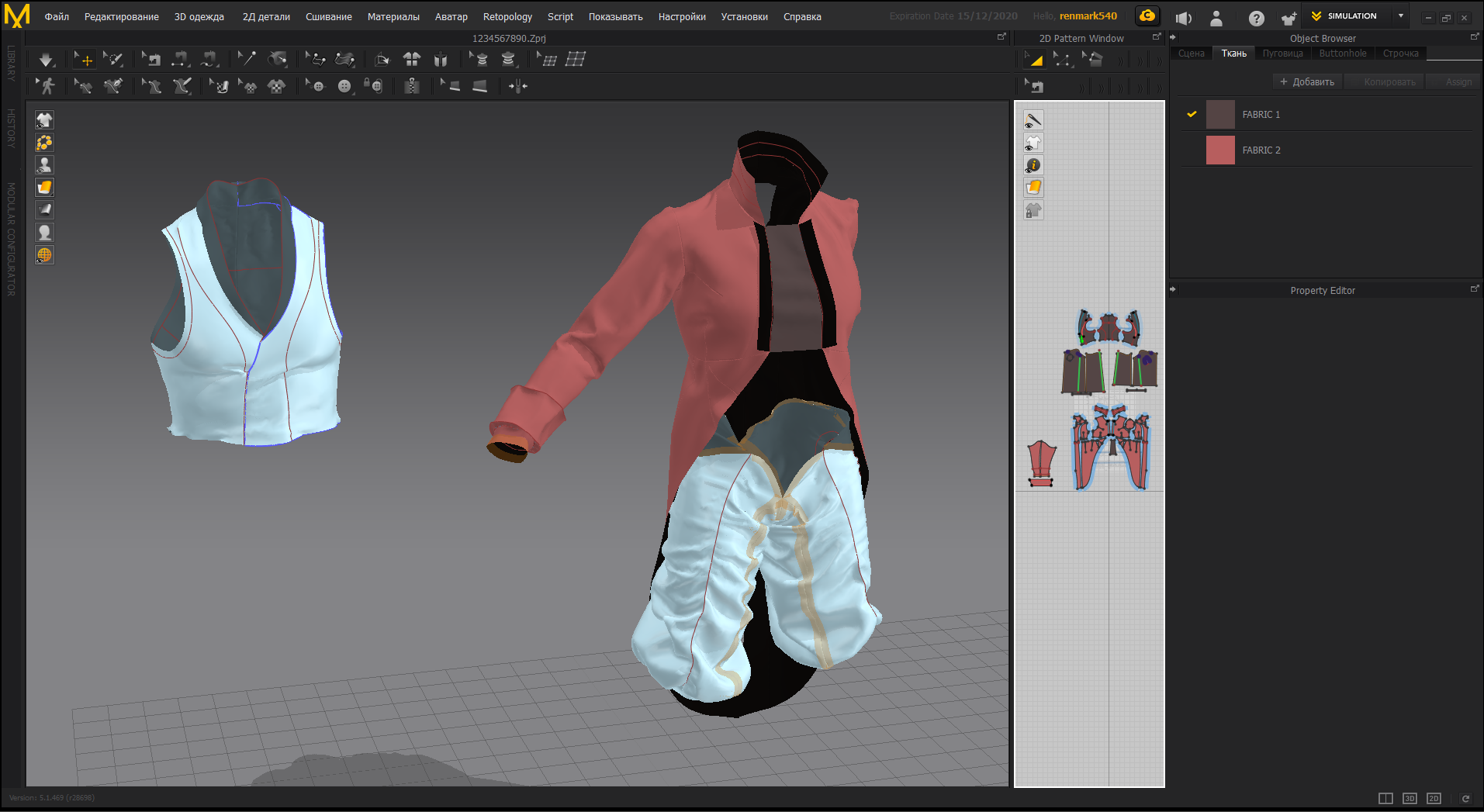Select the Zipper tool
Image resolution: width=1484 pixels, height=812 pixels.
pos(412,86)
